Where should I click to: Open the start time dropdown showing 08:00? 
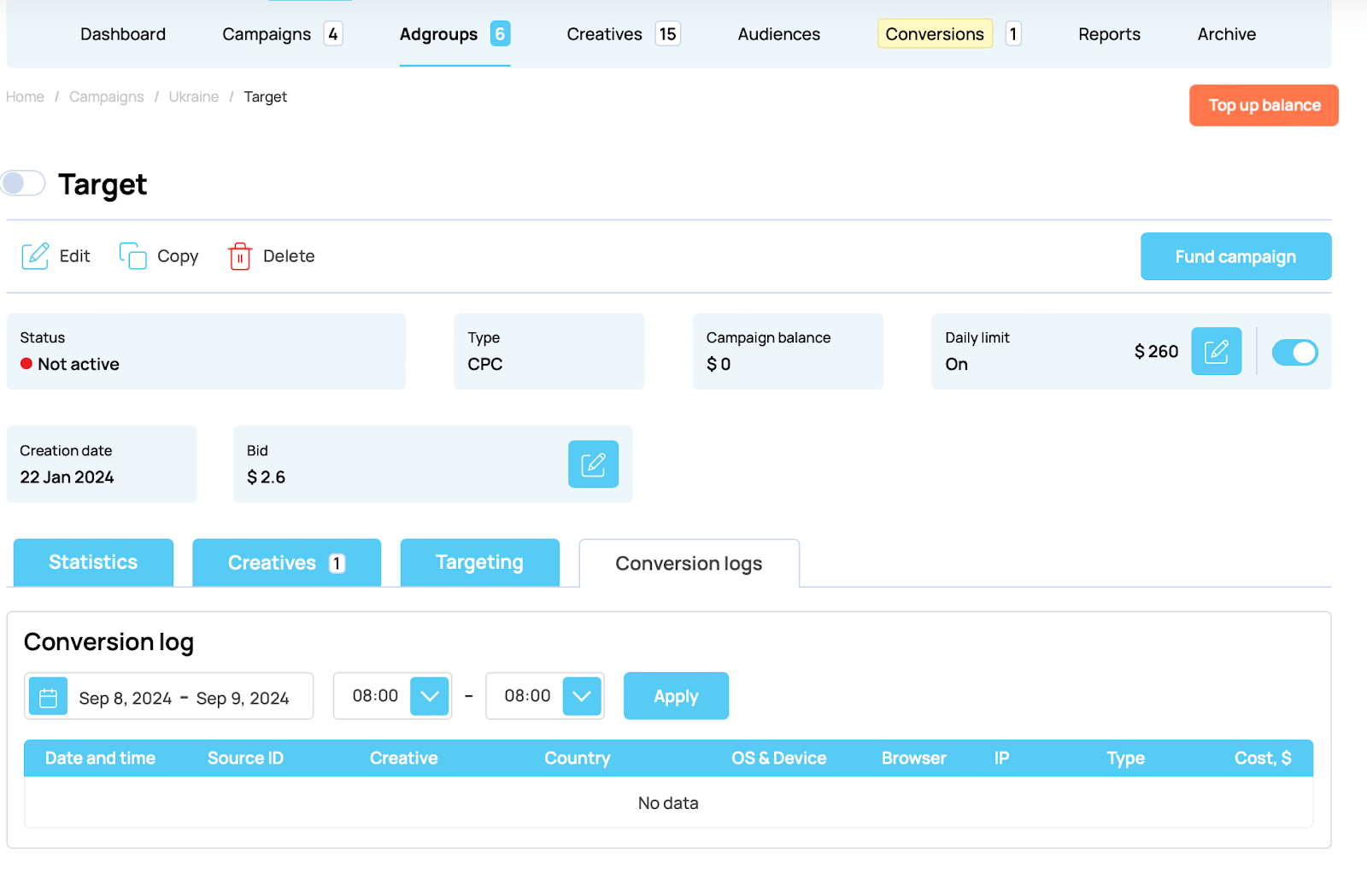431,695
